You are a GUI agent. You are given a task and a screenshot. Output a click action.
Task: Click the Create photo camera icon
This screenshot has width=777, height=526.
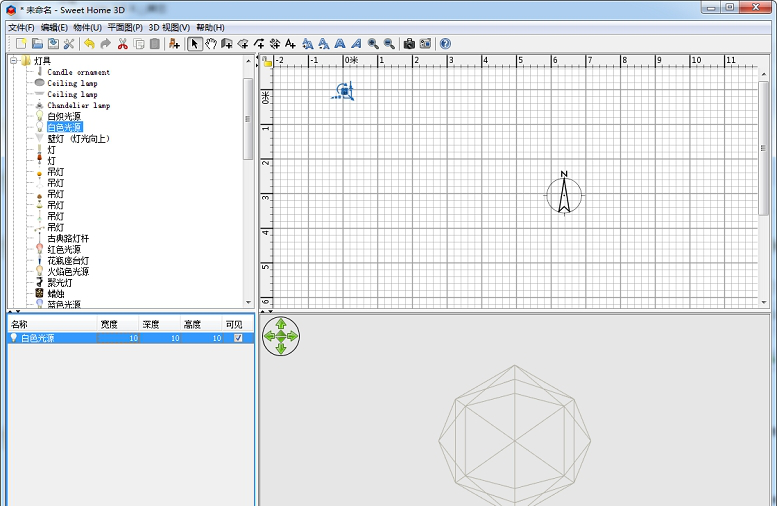(x=409, y=44)
